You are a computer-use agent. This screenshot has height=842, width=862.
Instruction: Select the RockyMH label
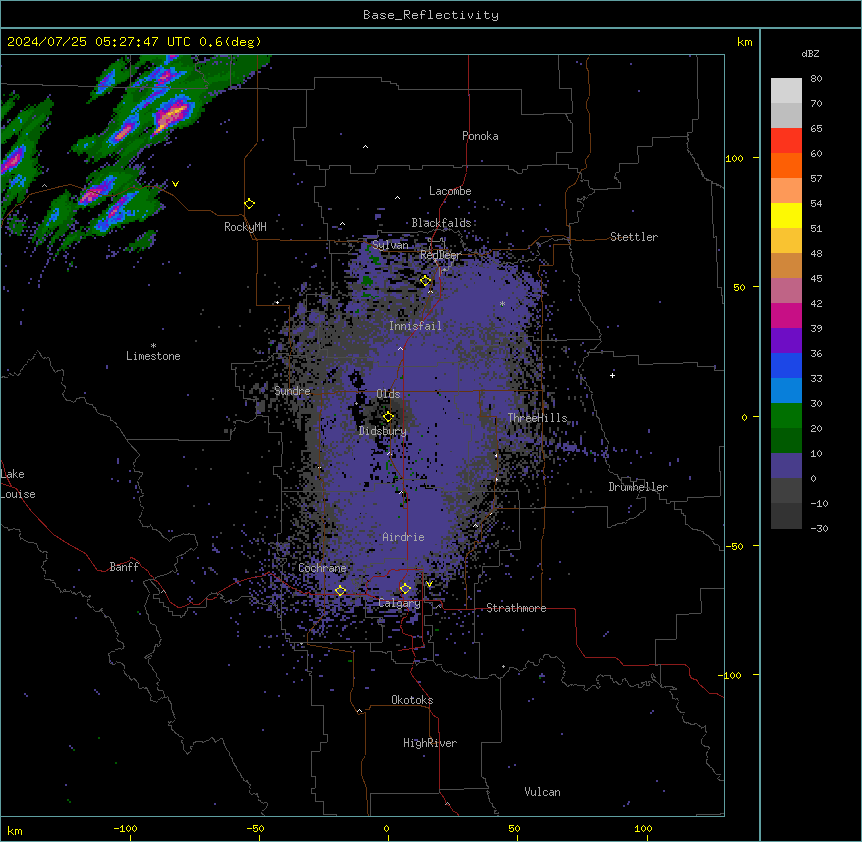coord(245,226)
